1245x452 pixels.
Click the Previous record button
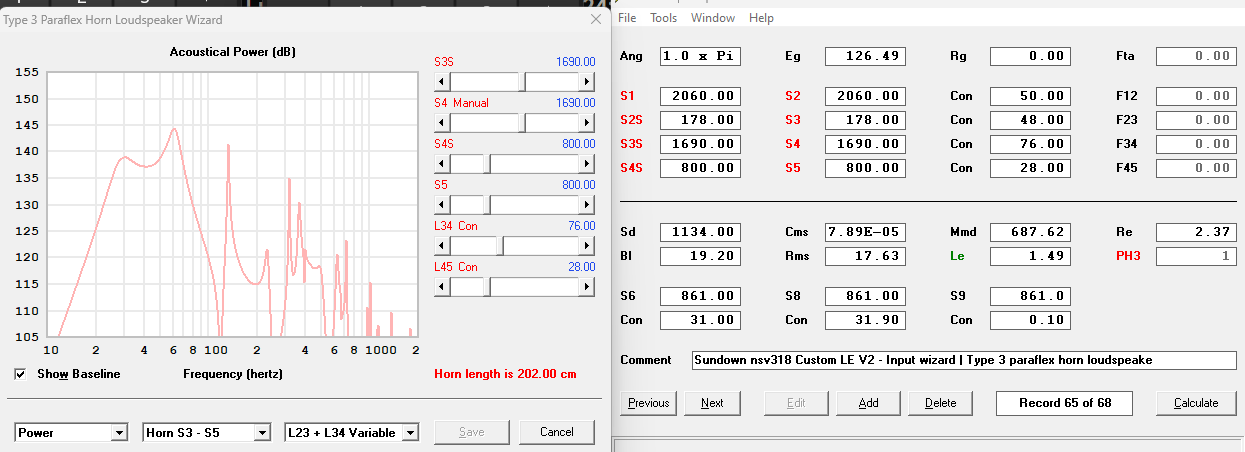point(648,403)
